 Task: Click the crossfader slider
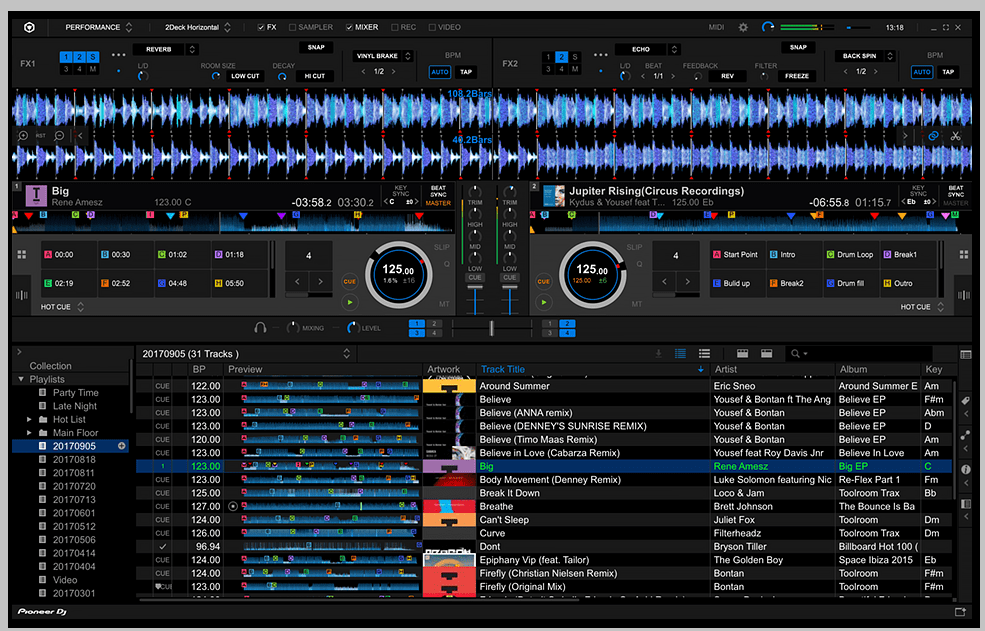pos(491,327)
